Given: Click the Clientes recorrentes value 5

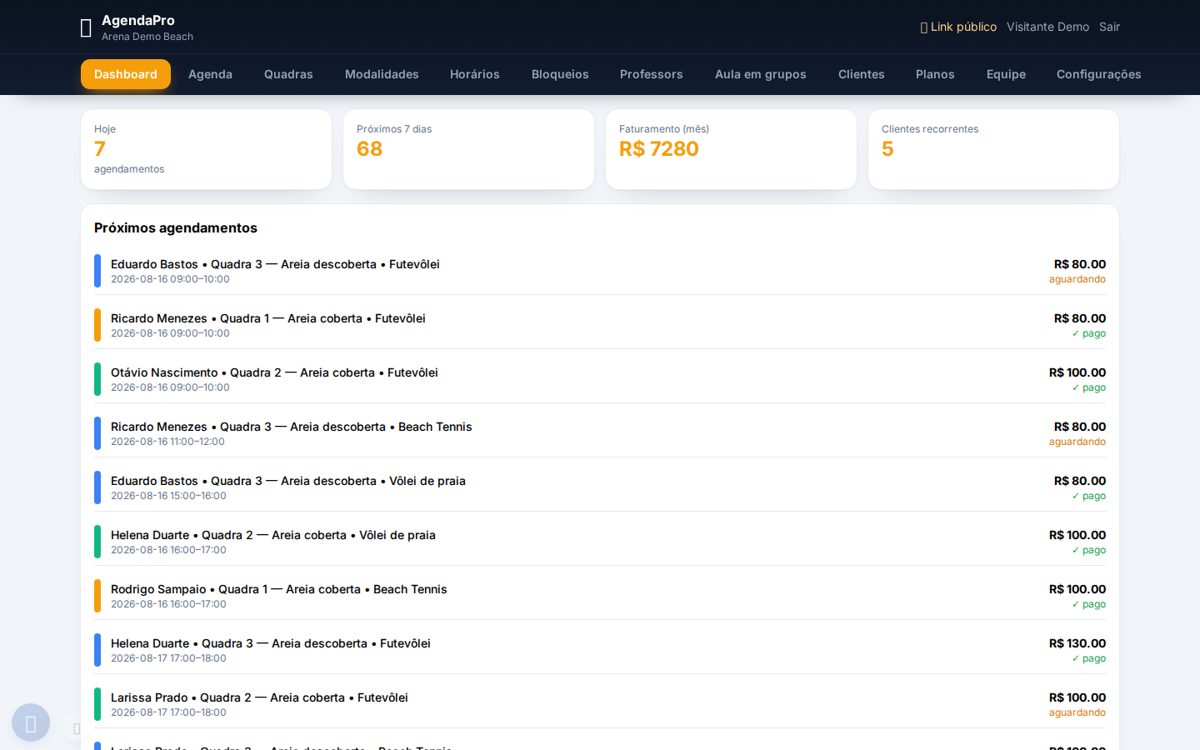Looking at the screenshot, I should point(888,149).
